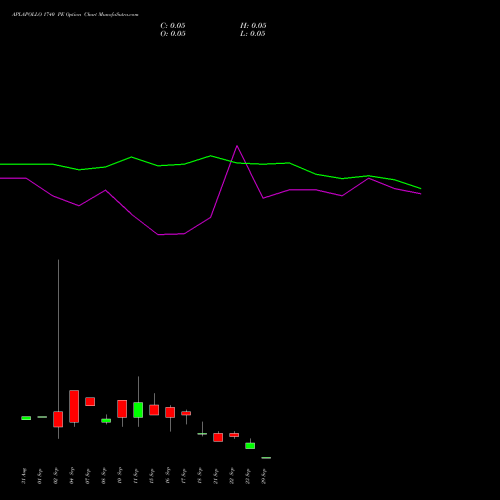
Task: Click the APLAPOLLO 1740 PE chart title
Action: point(75,15)
